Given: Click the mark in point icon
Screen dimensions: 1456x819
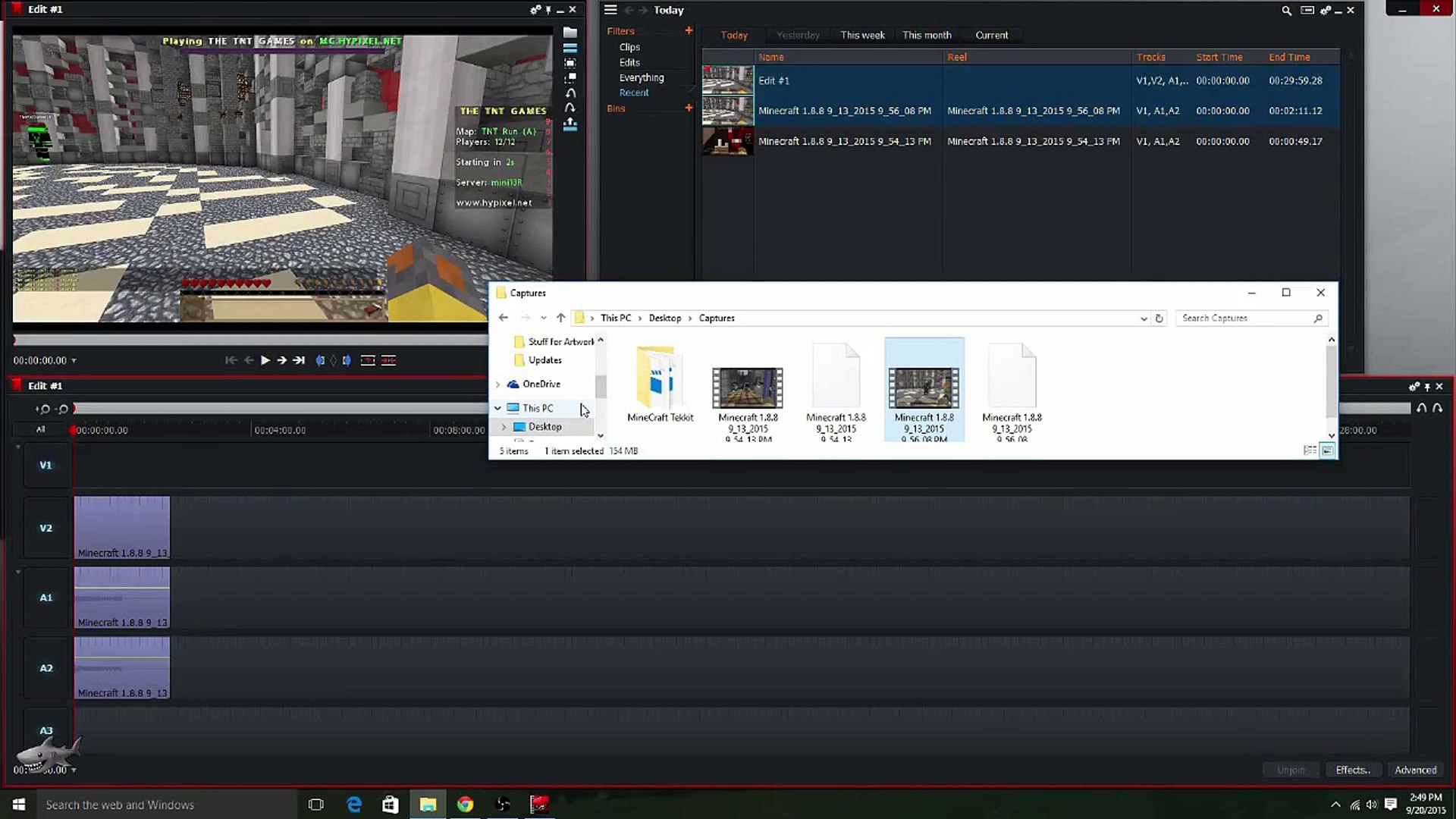Looking at the screenshot, I should (x=320, y=360).
